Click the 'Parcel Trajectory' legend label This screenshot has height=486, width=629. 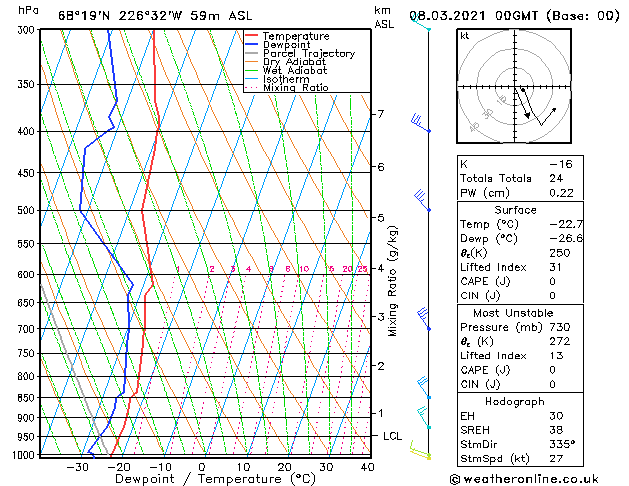point(309,53)
